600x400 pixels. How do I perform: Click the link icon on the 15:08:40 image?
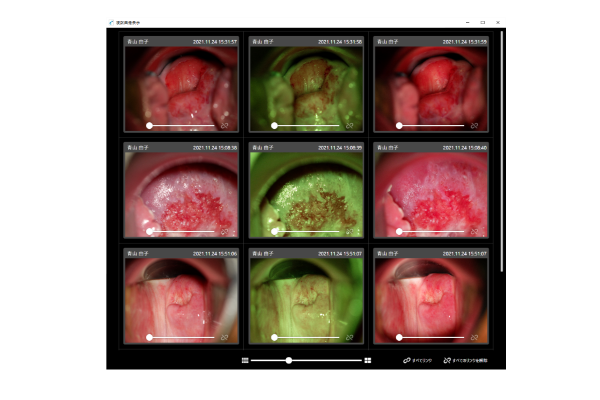point(474,232)
